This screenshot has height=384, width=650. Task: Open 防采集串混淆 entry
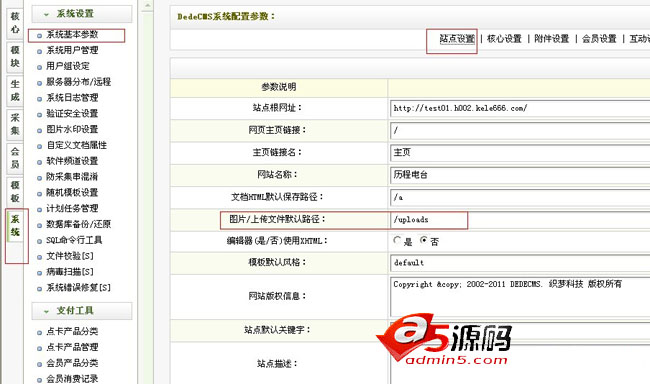[72, 177]
